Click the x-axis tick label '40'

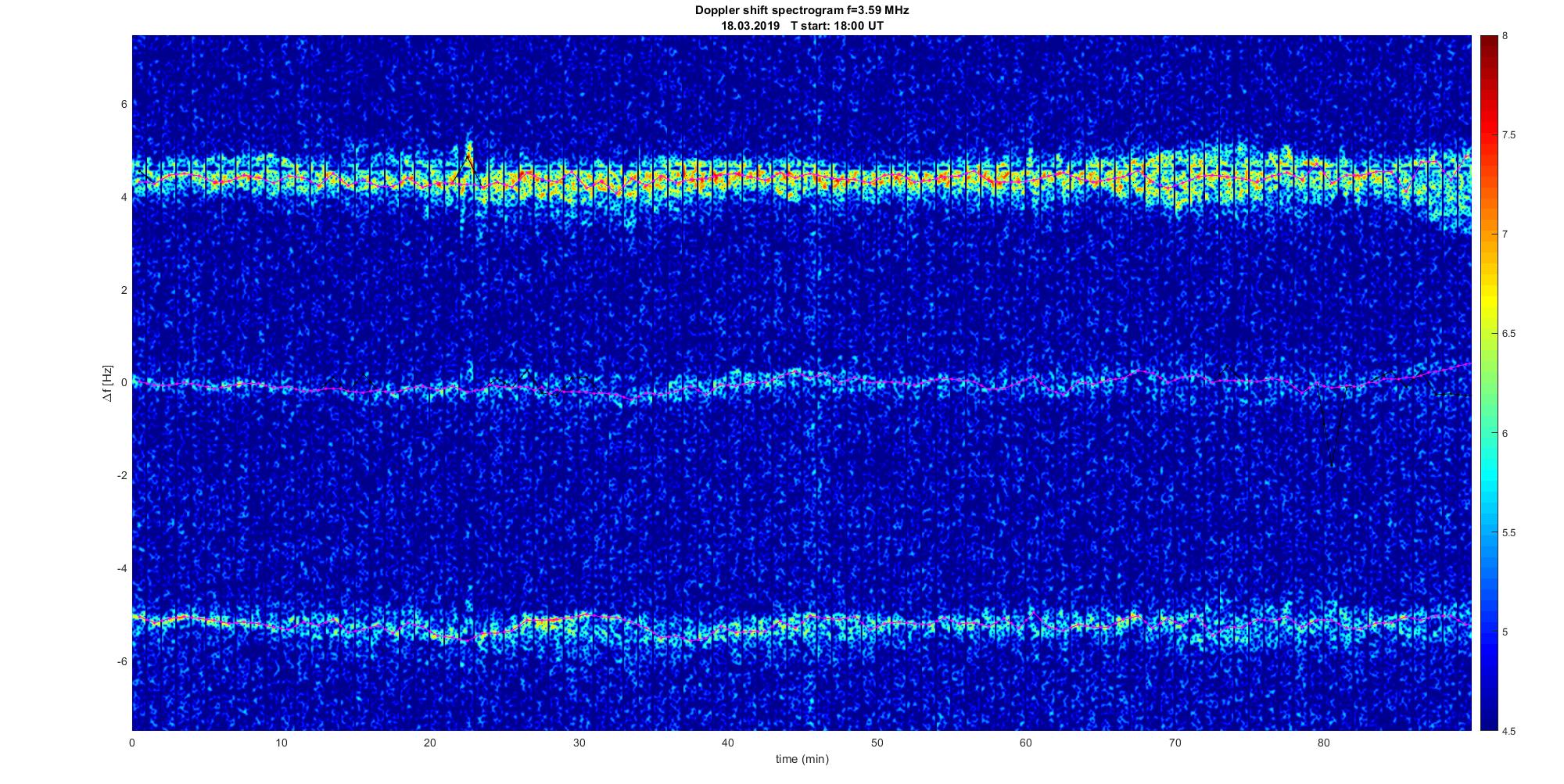click(728, 743)
